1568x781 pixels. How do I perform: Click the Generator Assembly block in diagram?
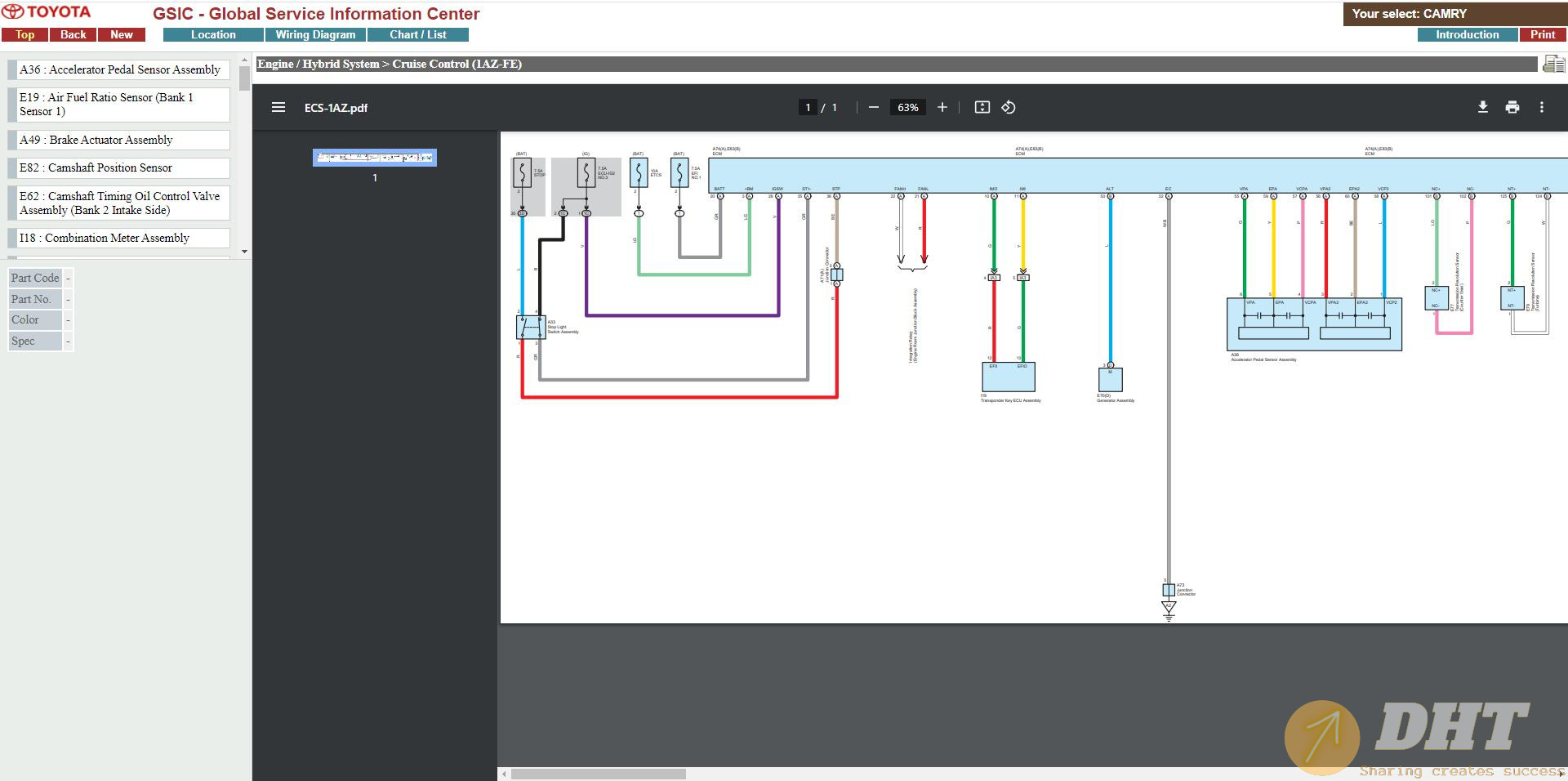click(1110, 380)
